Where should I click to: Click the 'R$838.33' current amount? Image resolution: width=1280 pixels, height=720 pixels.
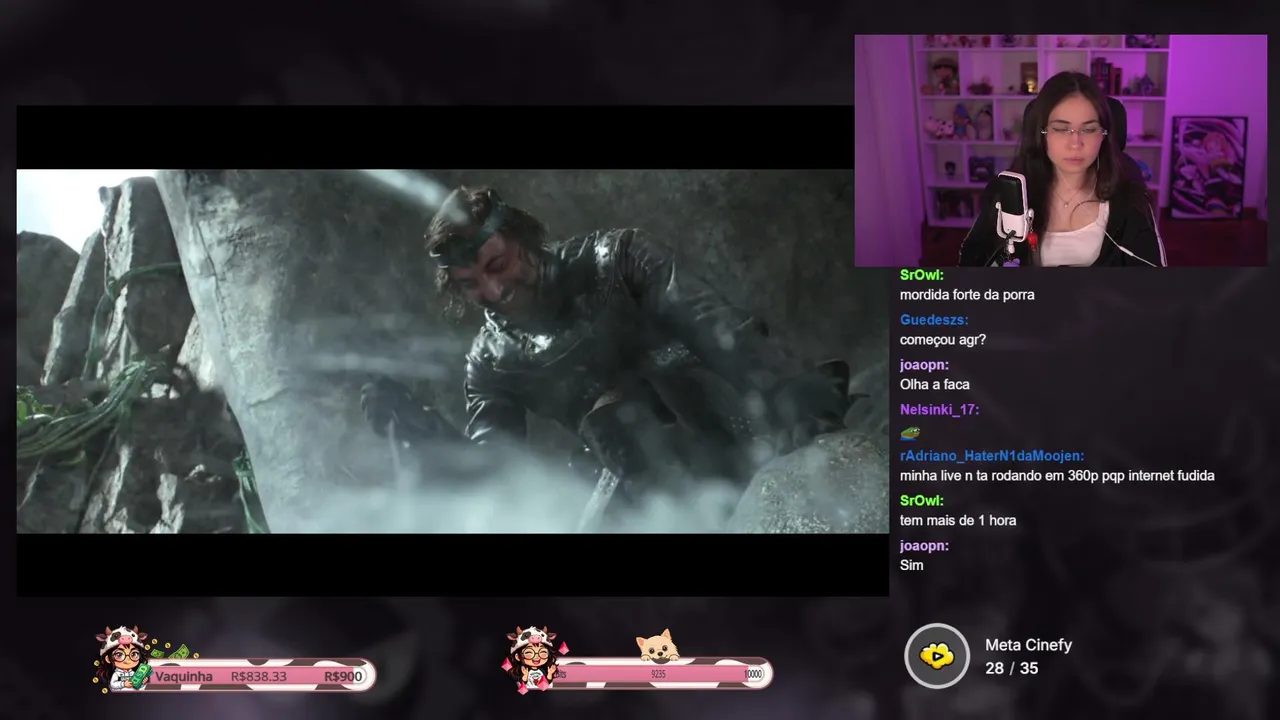pos(259,677)
